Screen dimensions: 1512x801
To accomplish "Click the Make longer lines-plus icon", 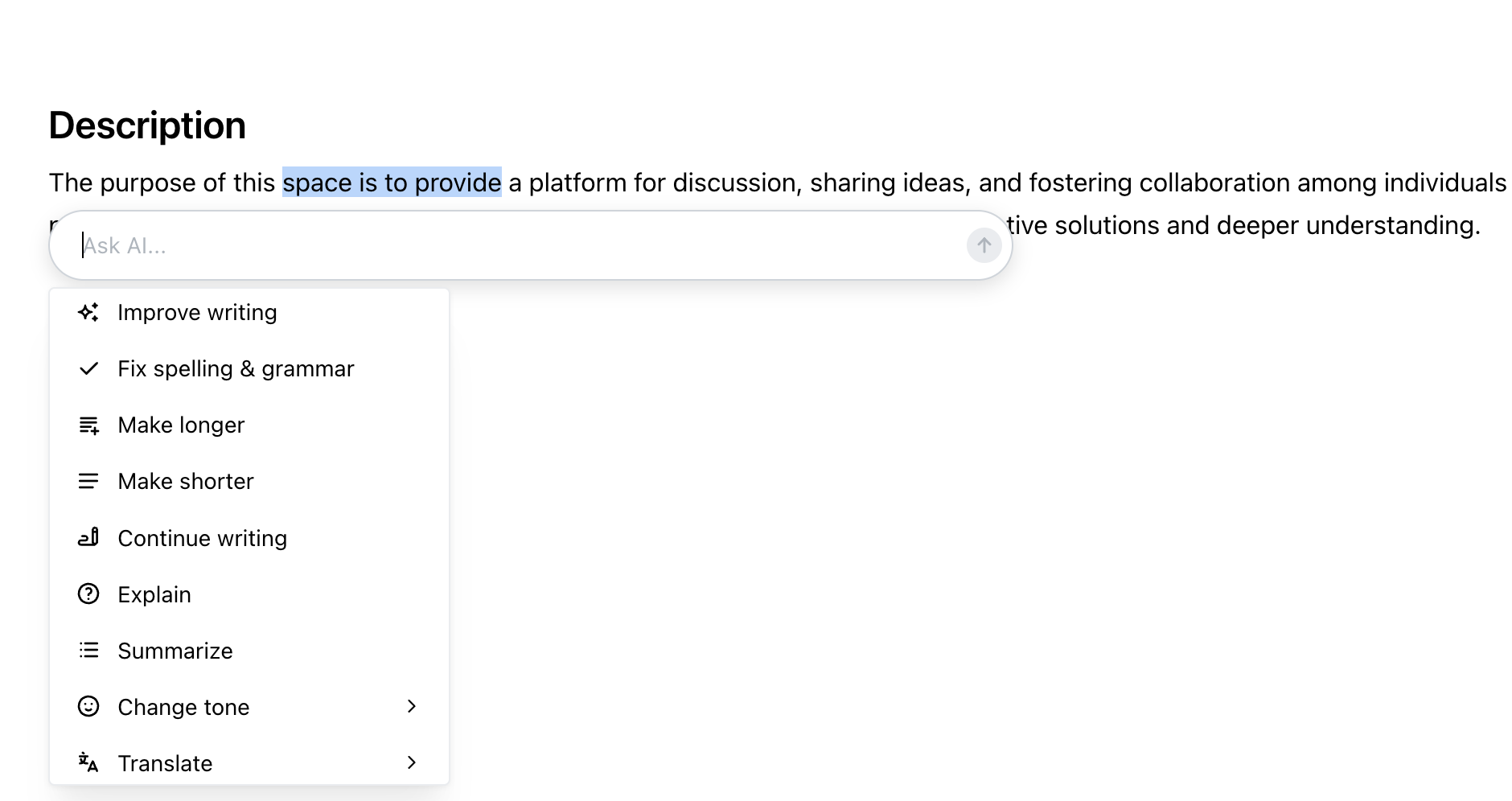I will point(88,425).
